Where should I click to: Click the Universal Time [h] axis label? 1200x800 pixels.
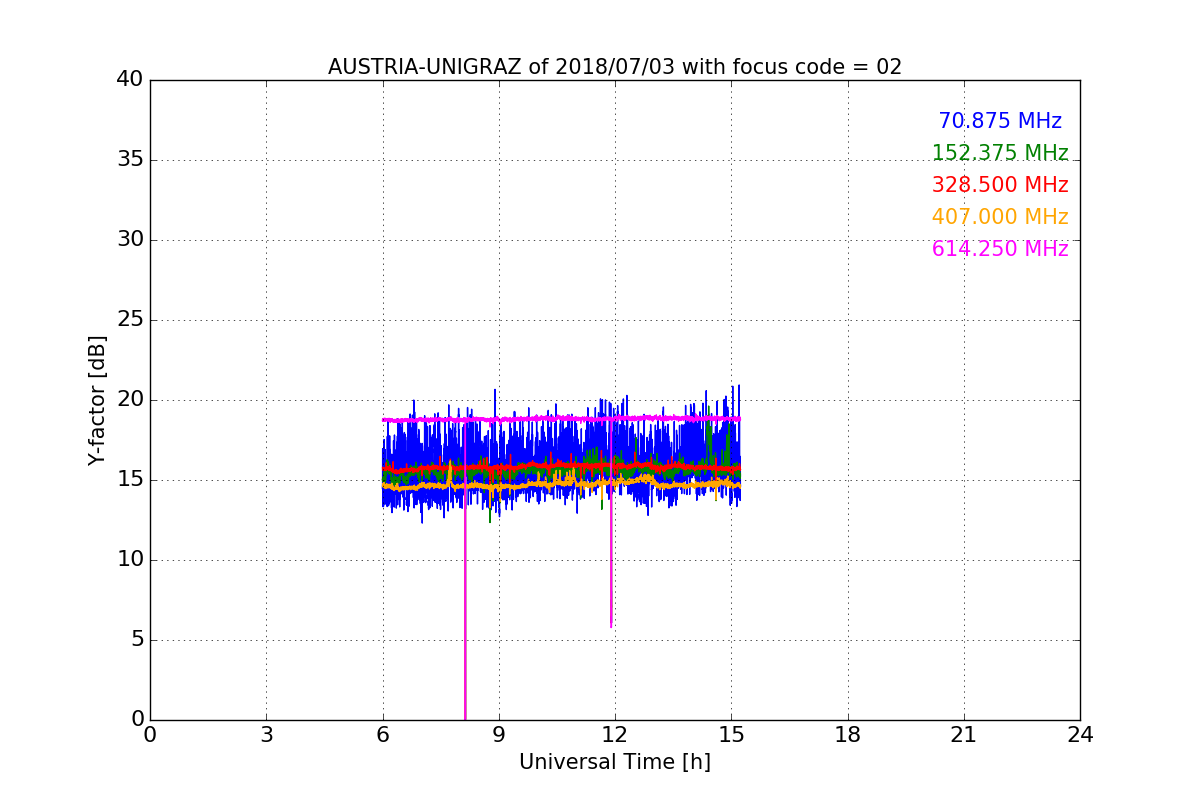(615, 762)
